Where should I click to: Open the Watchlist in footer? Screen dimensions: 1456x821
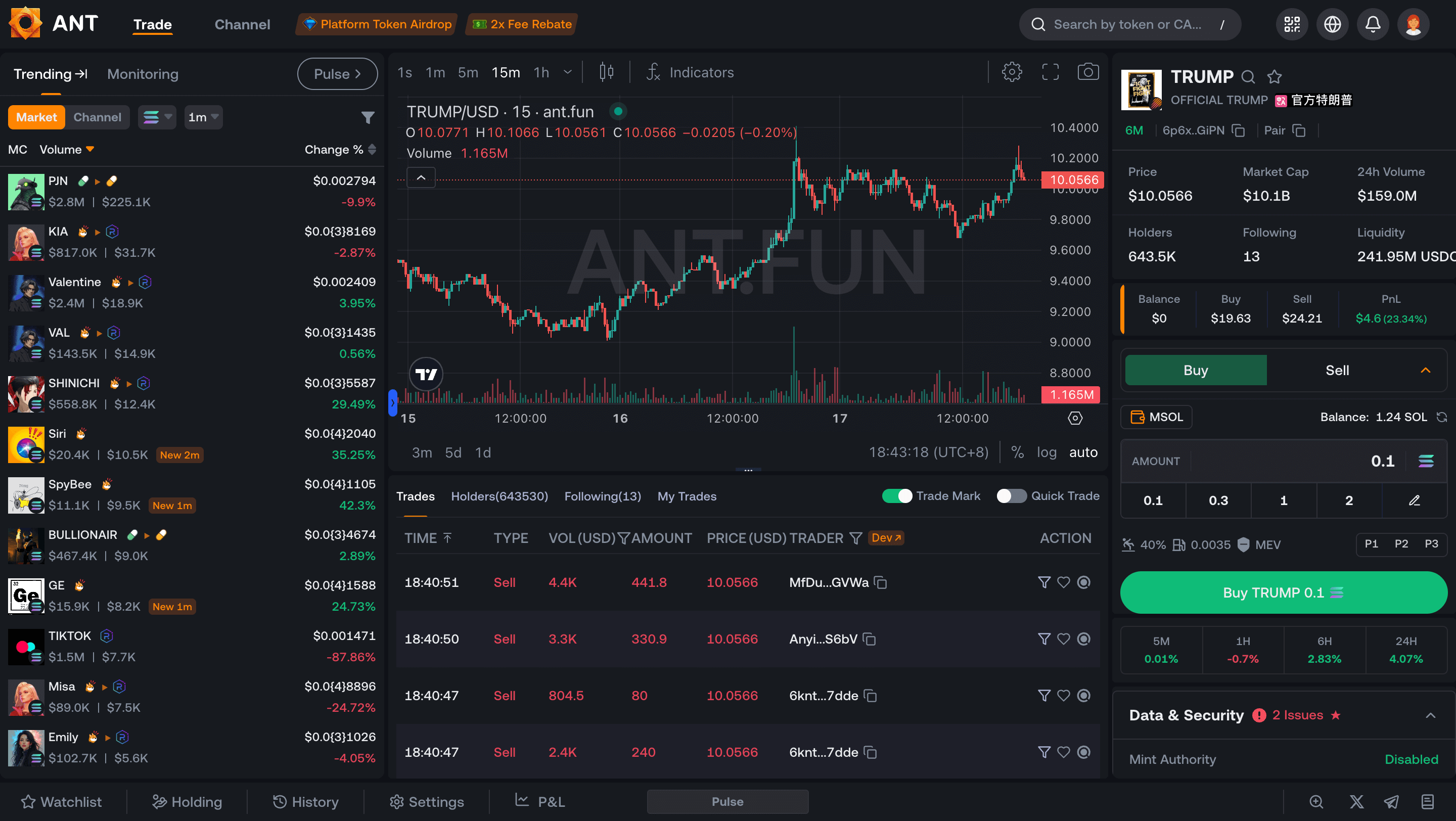[61, 802]
